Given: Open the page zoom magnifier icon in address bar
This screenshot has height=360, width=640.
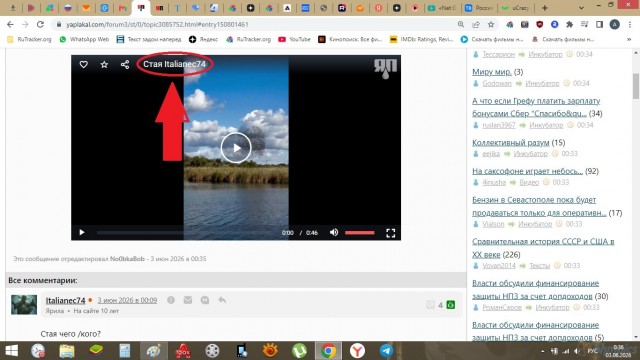Looking at the screenshot, I should (x=461, y=24).
